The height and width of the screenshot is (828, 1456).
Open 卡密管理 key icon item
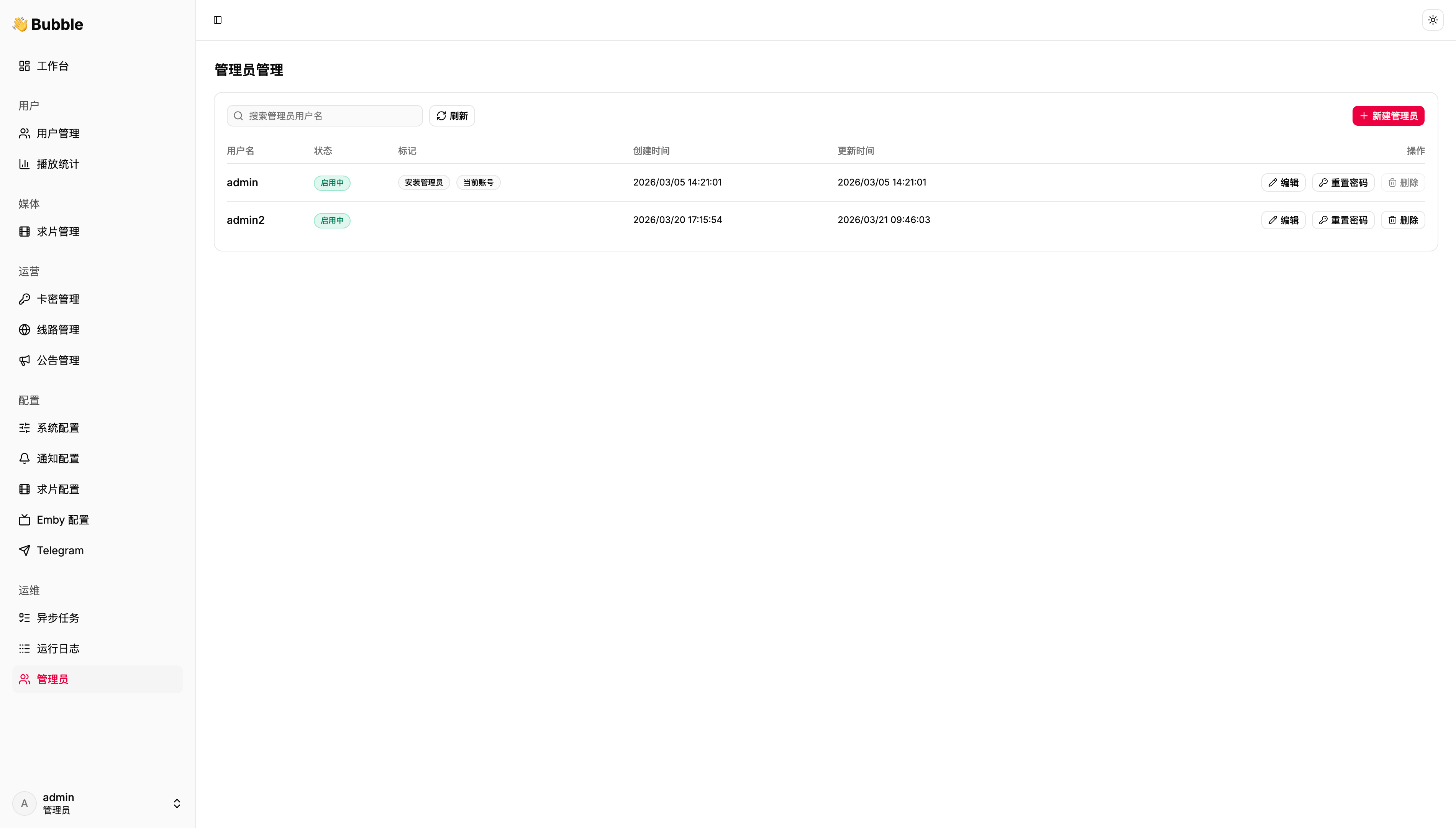57,299
